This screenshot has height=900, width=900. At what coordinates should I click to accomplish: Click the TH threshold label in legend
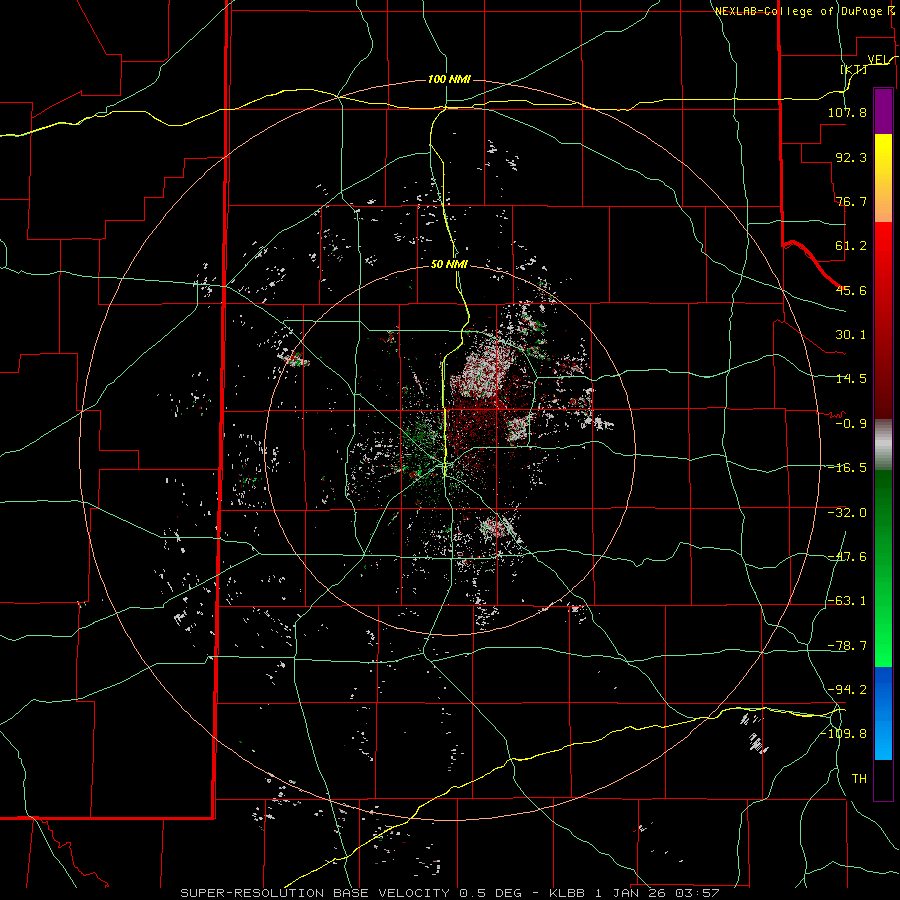(x=859, y=779)
